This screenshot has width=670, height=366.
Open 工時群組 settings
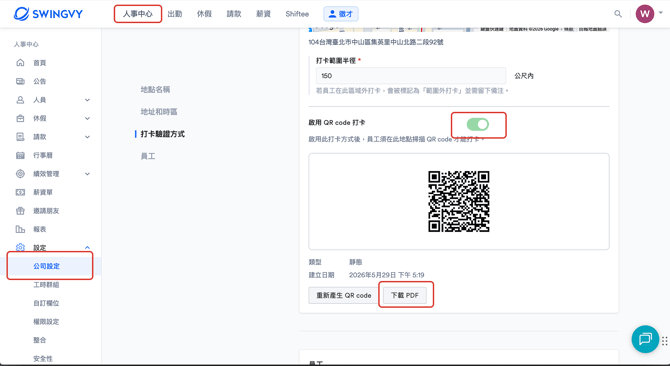[46, 284]
